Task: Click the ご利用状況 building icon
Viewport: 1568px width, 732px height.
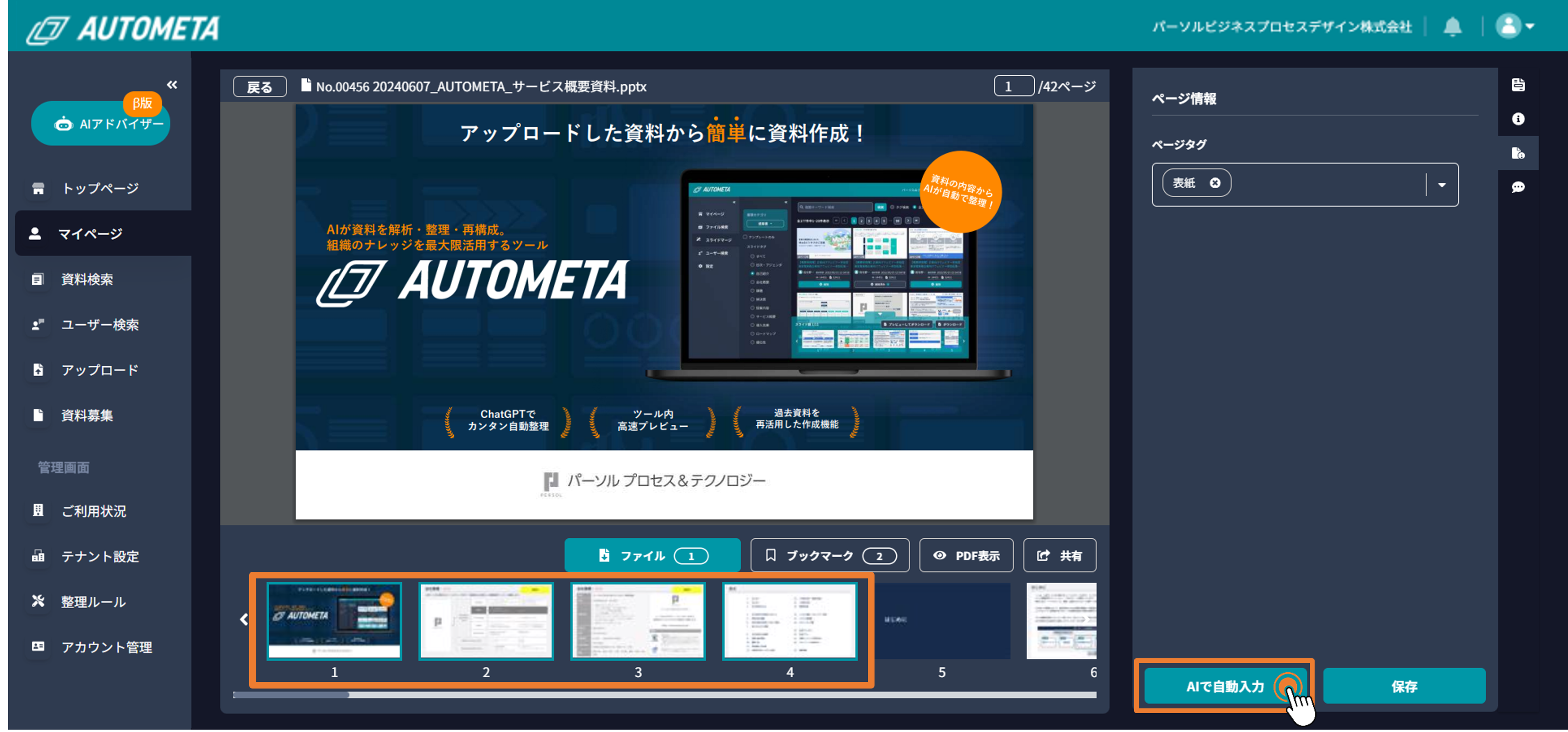Action: tap(38, 510)
